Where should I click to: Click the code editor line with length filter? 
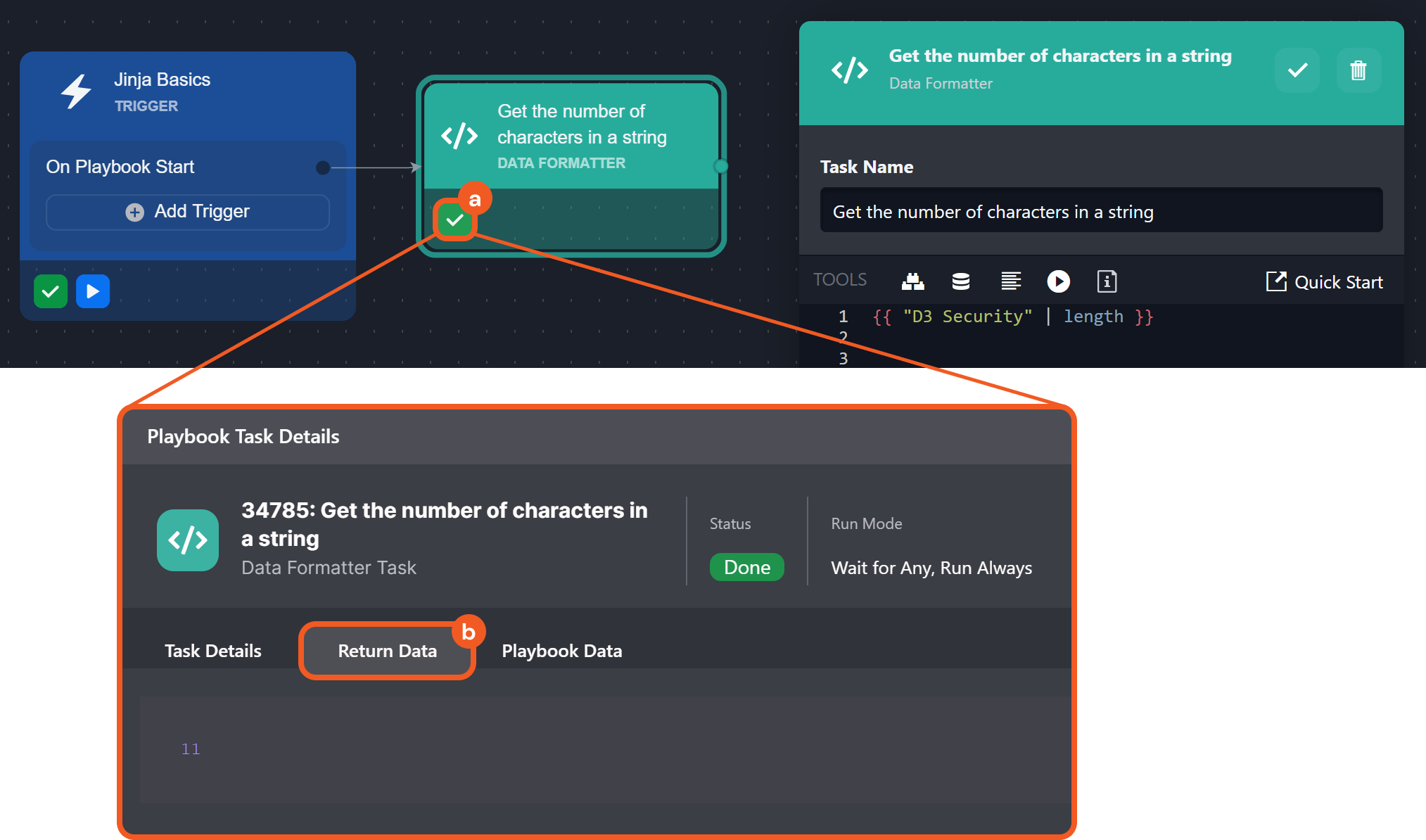[x=1013, y=317]
